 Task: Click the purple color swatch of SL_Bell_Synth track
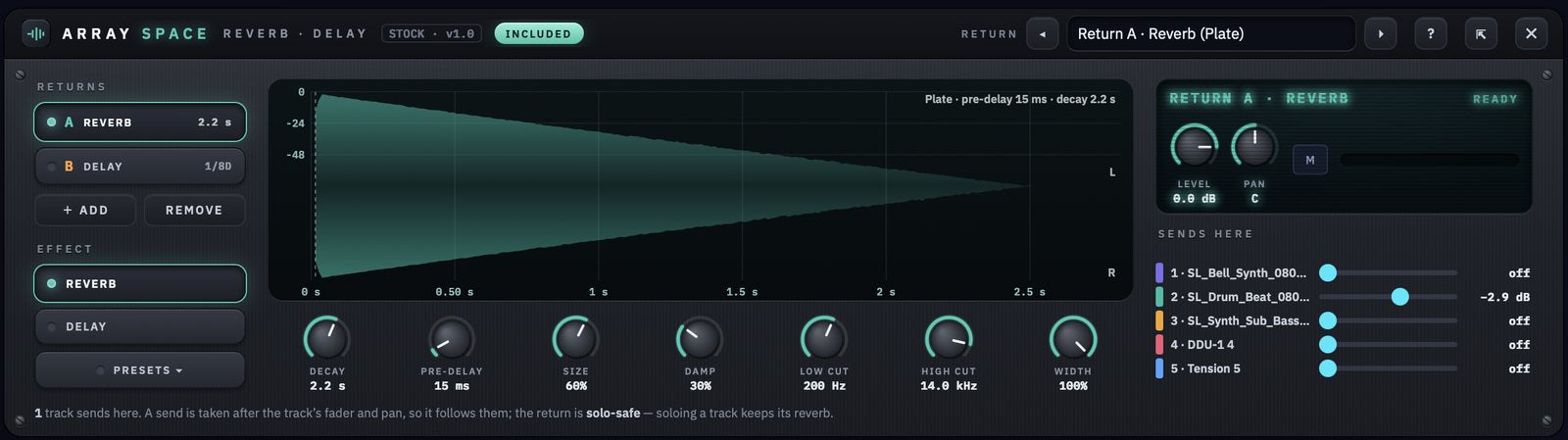1159,272
